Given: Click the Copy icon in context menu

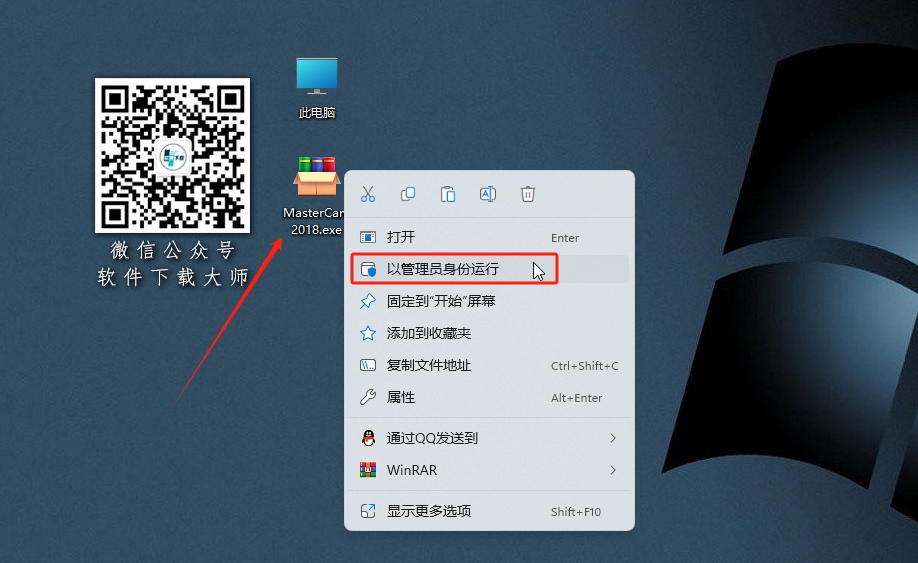Looking at the screenshot, I should (407, 194).
